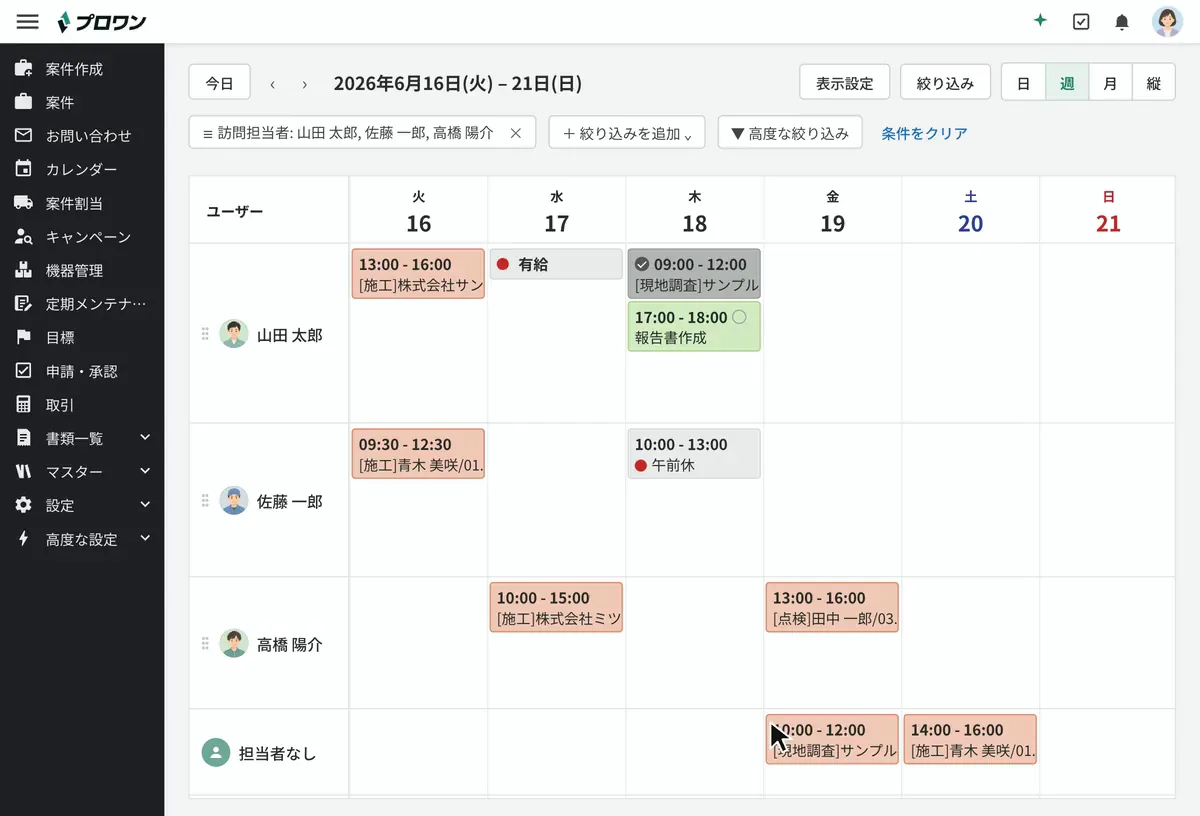Click 佐藤 一郎 avatar in user column
This screenshot has height=816, width=1200.
click(x=234, y=500)
